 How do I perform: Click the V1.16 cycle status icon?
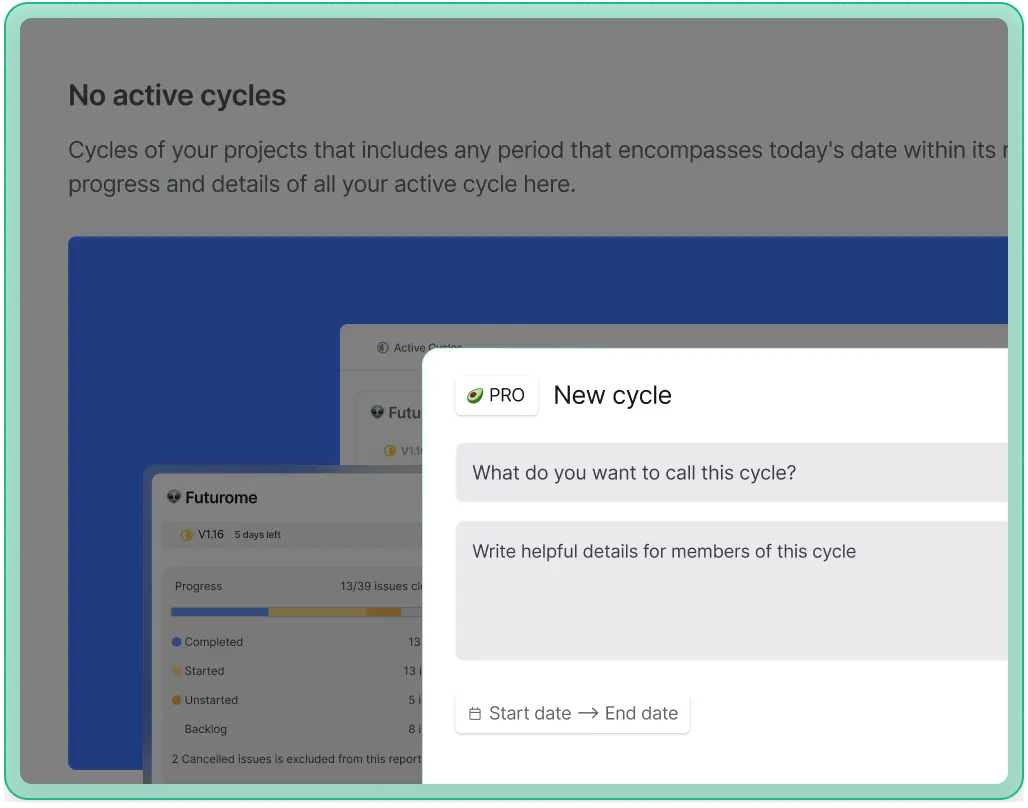coord(186,535)
